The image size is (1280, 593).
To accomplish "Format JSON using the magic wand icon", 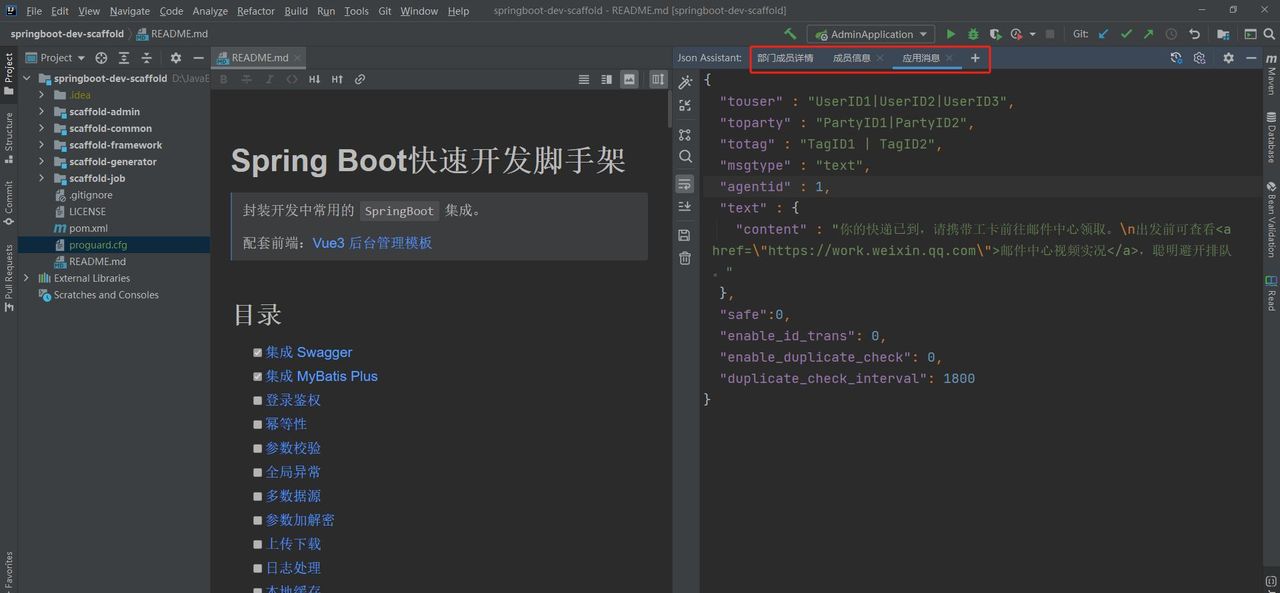I will [x=686, y=81].
